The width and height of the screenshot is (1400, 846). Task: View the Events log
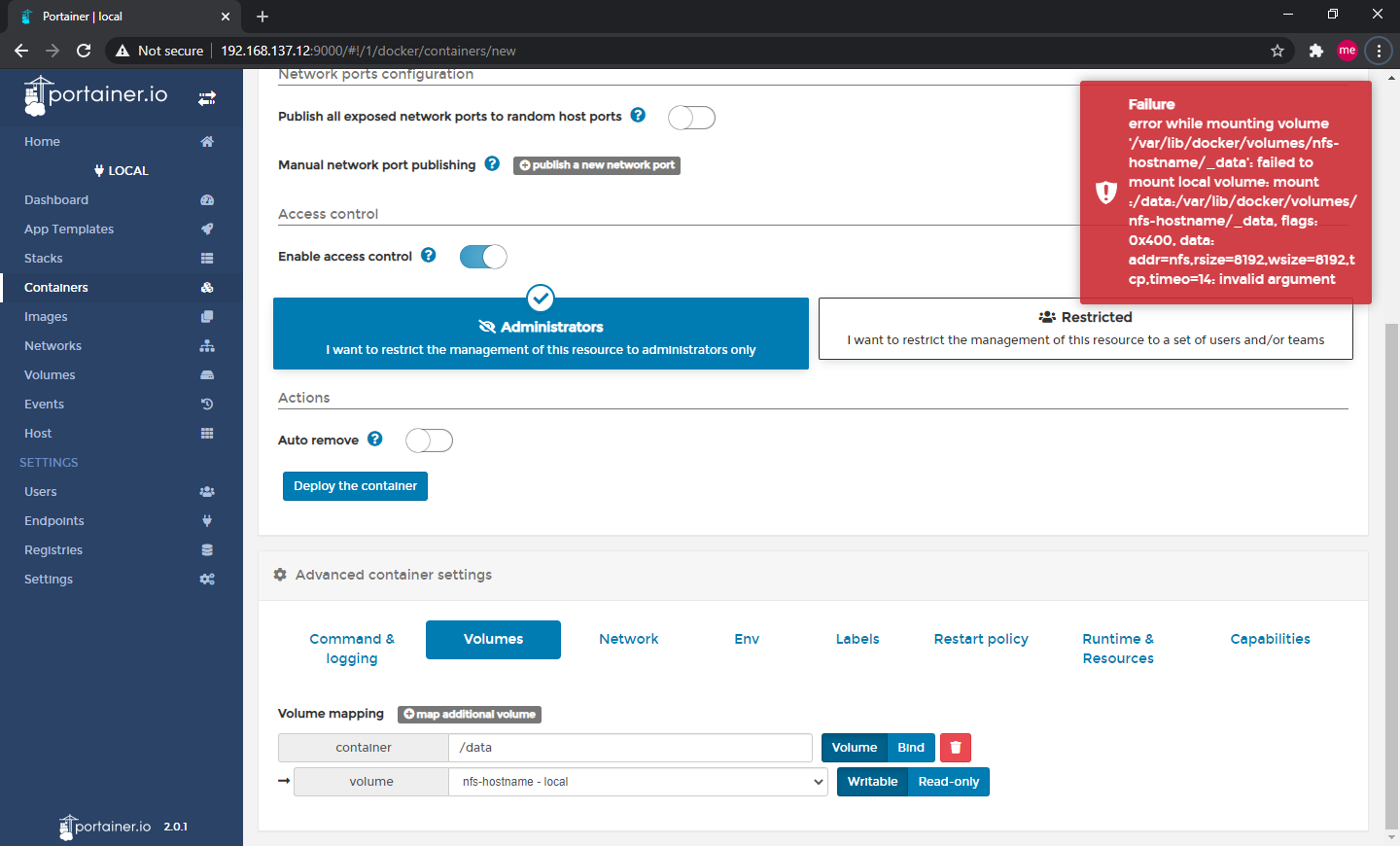(x=44, y=404)
